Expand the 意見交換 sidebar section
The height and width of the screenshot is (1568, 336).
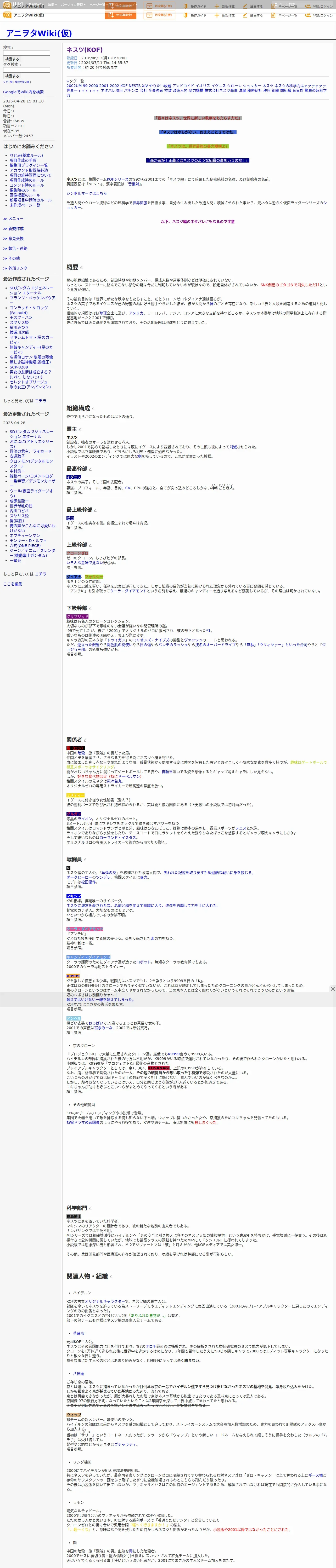pyautogui.click(x=13, y=239)
